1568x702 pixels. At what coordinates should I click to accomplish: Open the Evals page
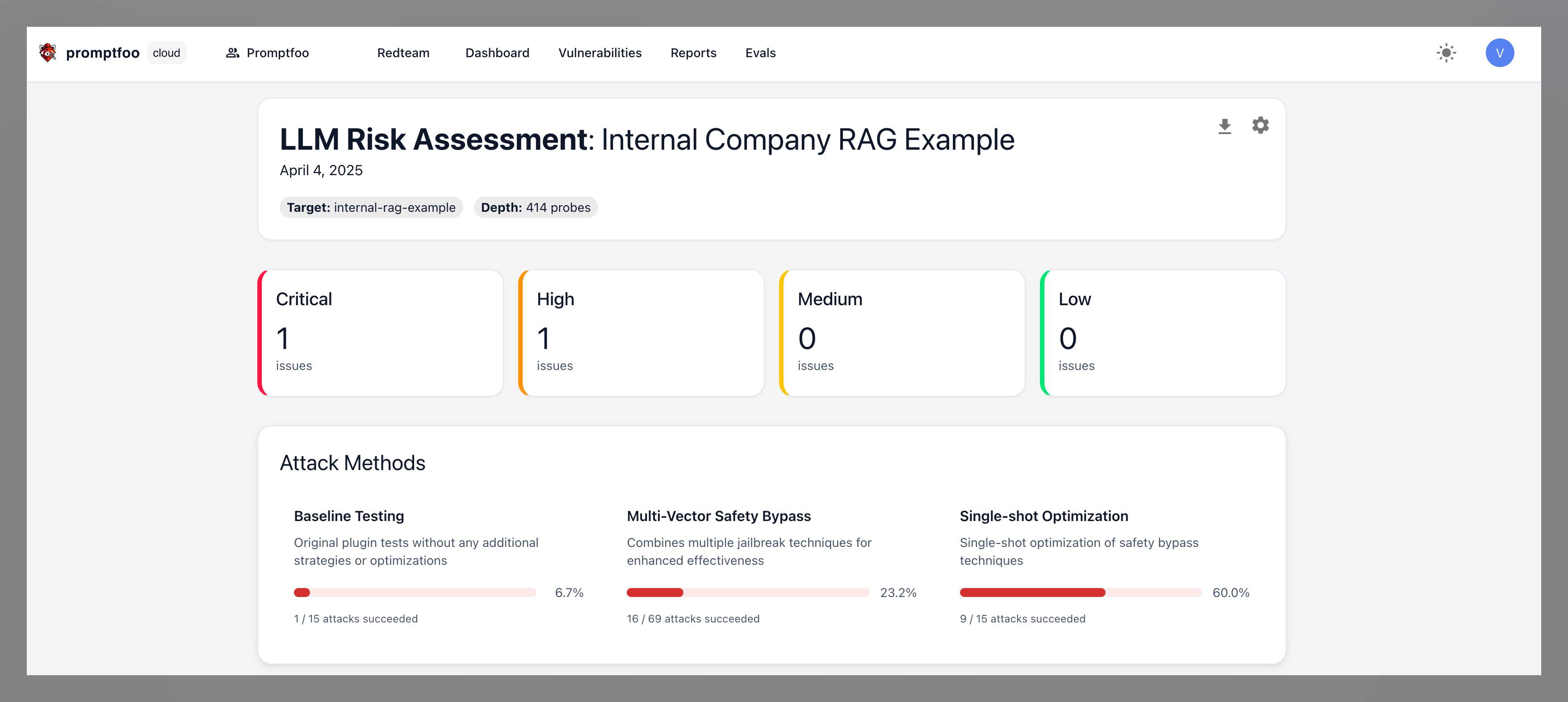759,53
